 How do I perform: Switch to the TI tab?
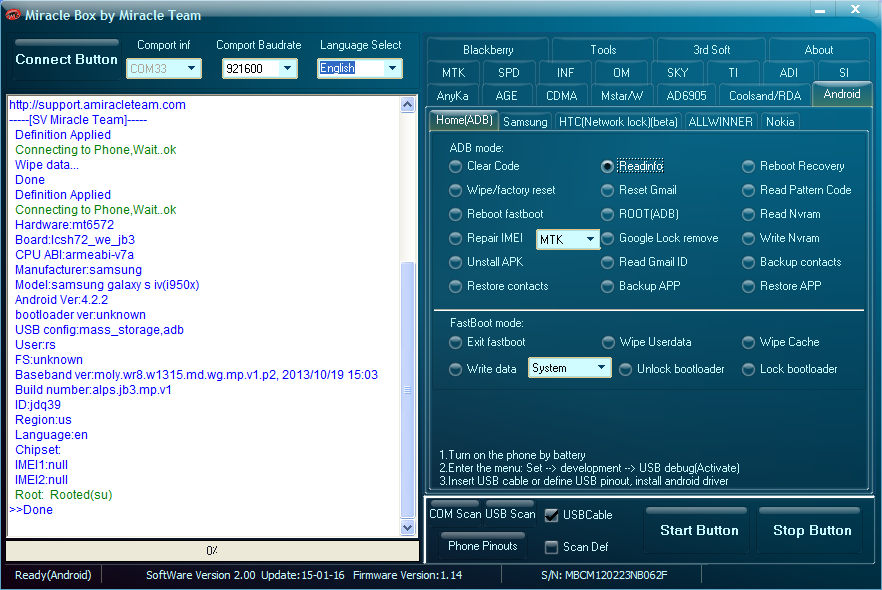pyautogui.click(x=733, y=73)
